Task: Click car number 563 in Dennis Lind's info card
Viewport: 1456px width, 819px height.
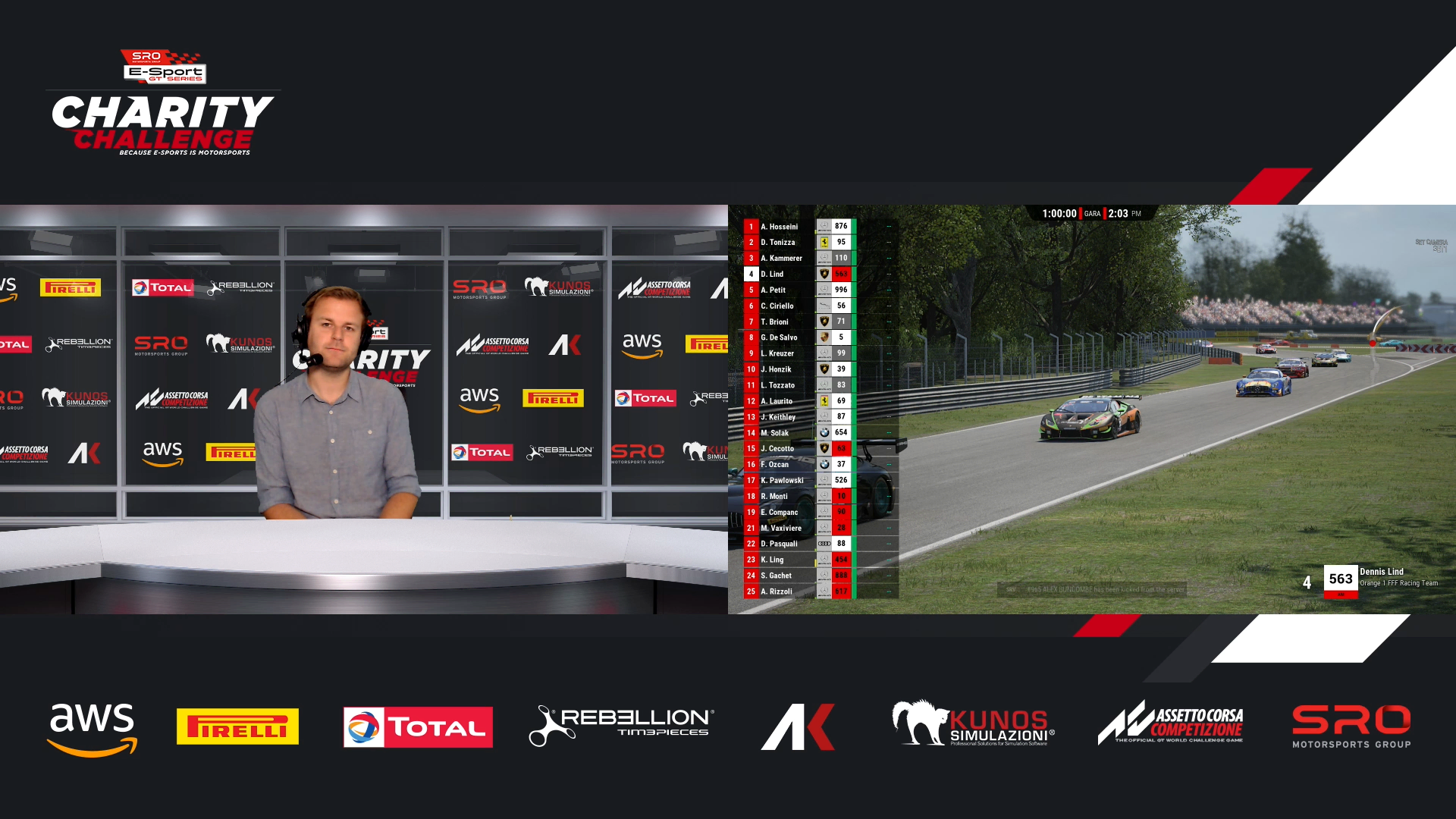Action: (x=1341, y=579)
